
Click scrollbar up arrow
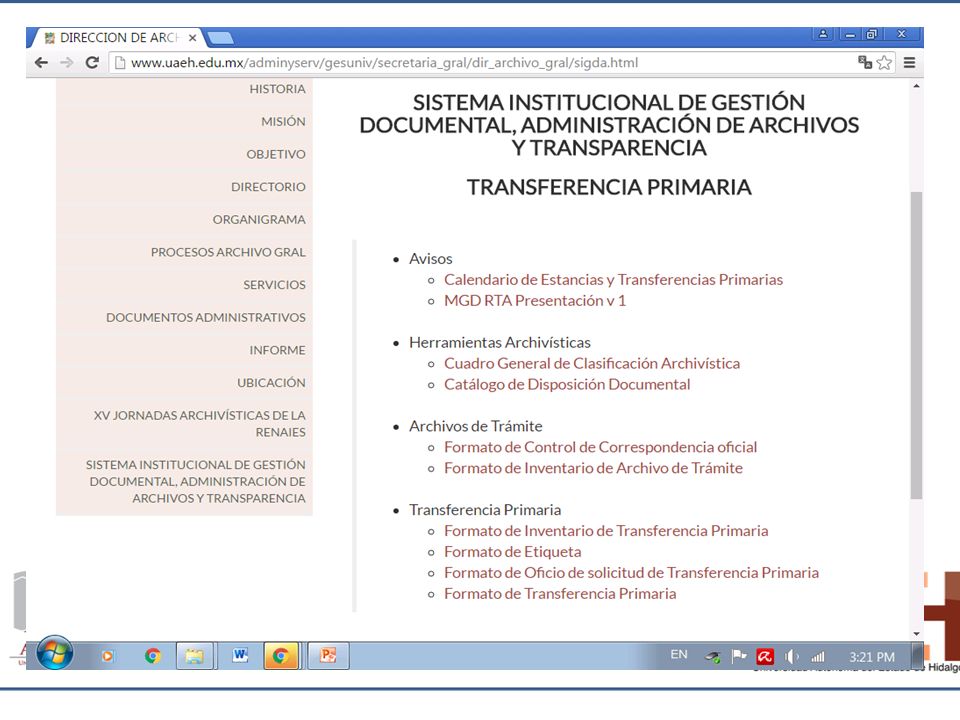point(916,86)
